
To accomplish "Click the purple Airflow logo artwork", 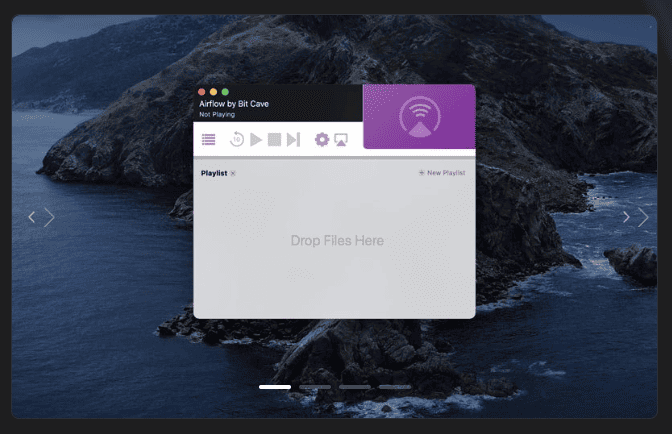I will [x=420, y=117].
